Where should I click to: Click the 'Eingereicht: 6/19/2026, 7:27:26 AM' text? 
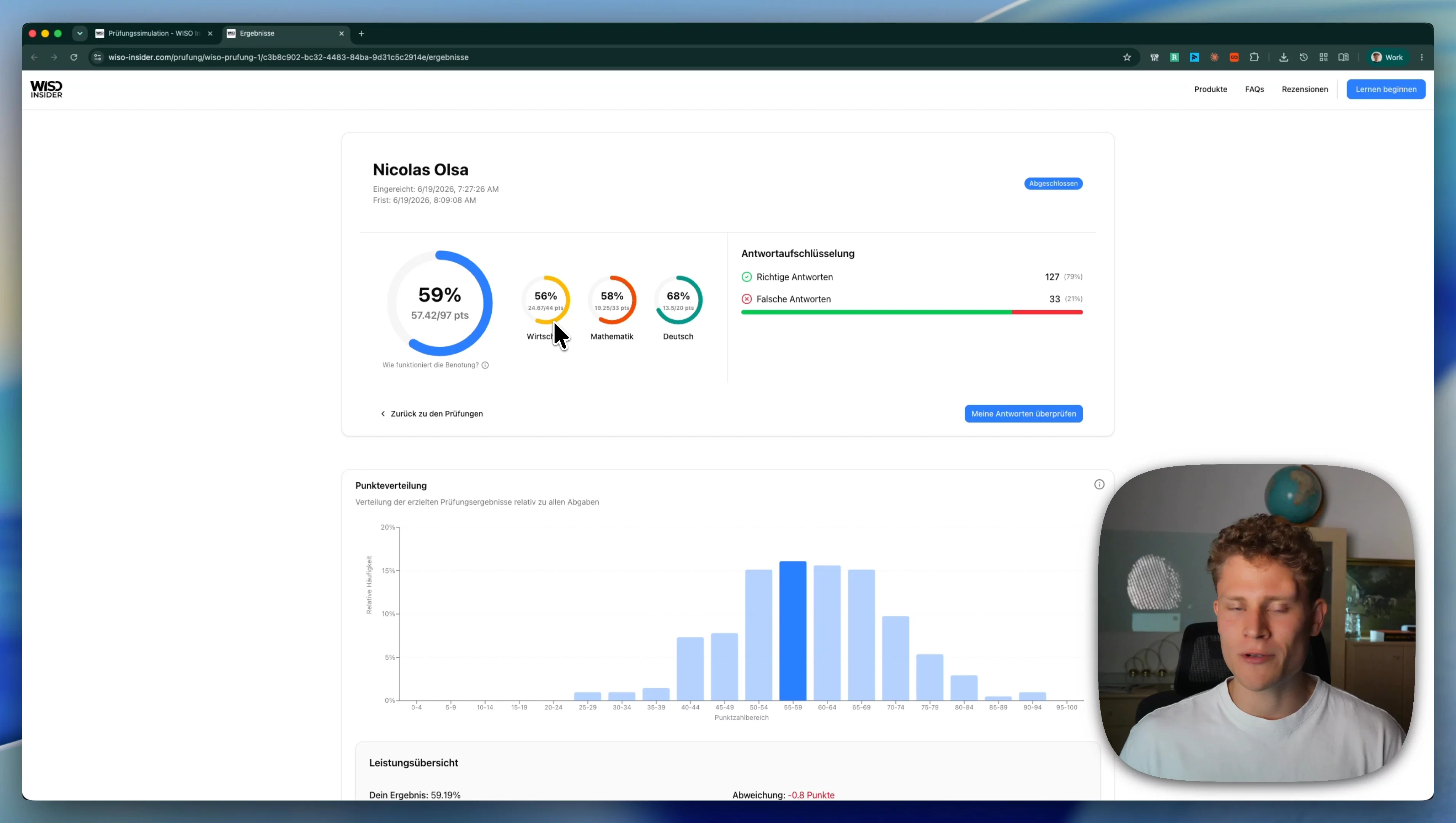coord(435,189)
